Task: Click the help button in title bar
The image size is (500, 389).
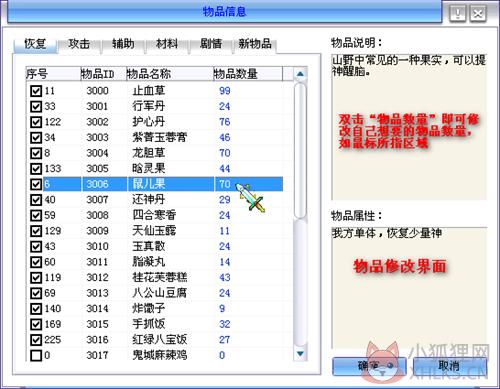Action: (x=458, y=14)
